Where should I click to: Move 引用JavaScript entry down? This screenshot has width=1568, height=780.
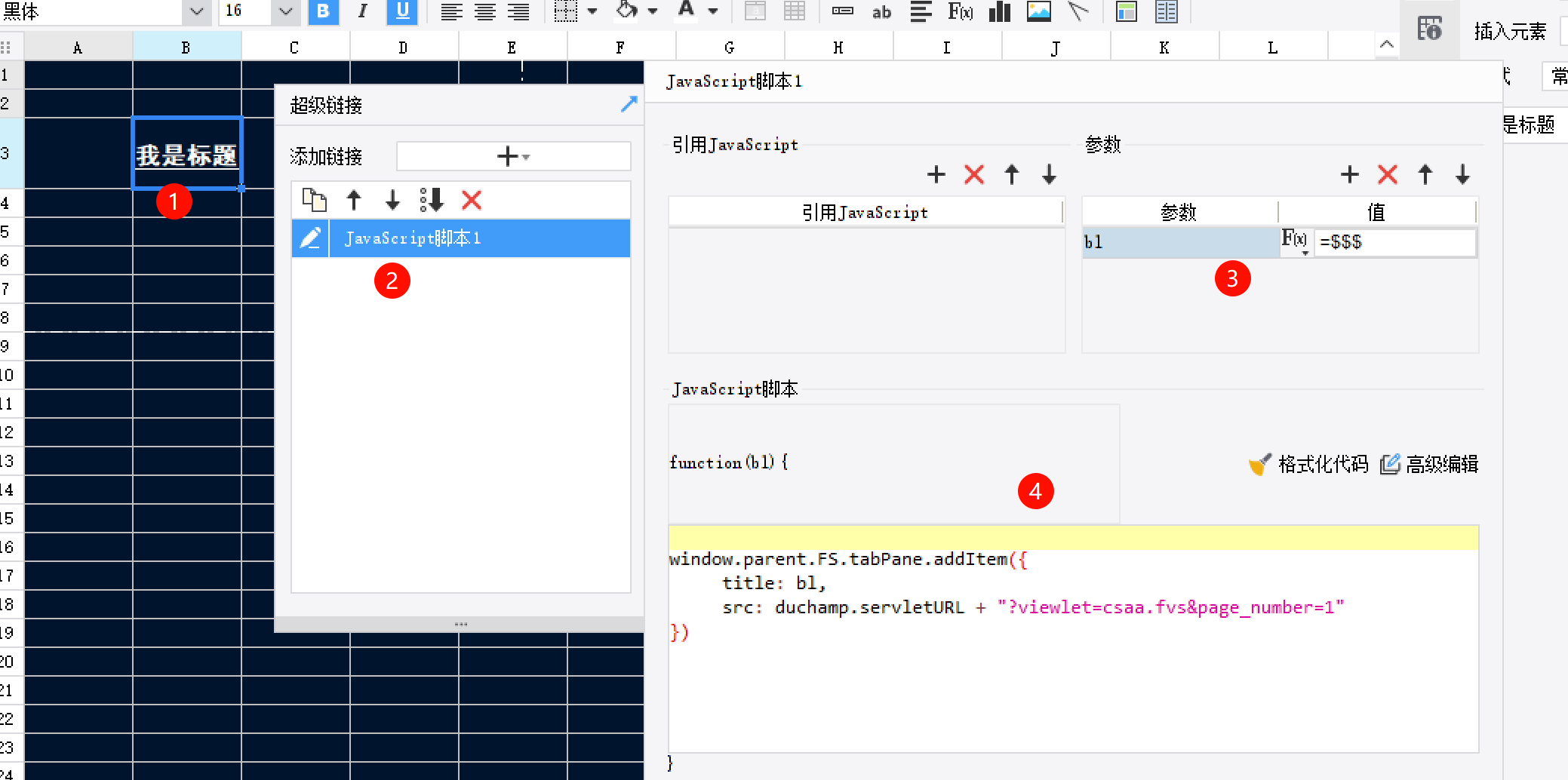[1049, 174]
